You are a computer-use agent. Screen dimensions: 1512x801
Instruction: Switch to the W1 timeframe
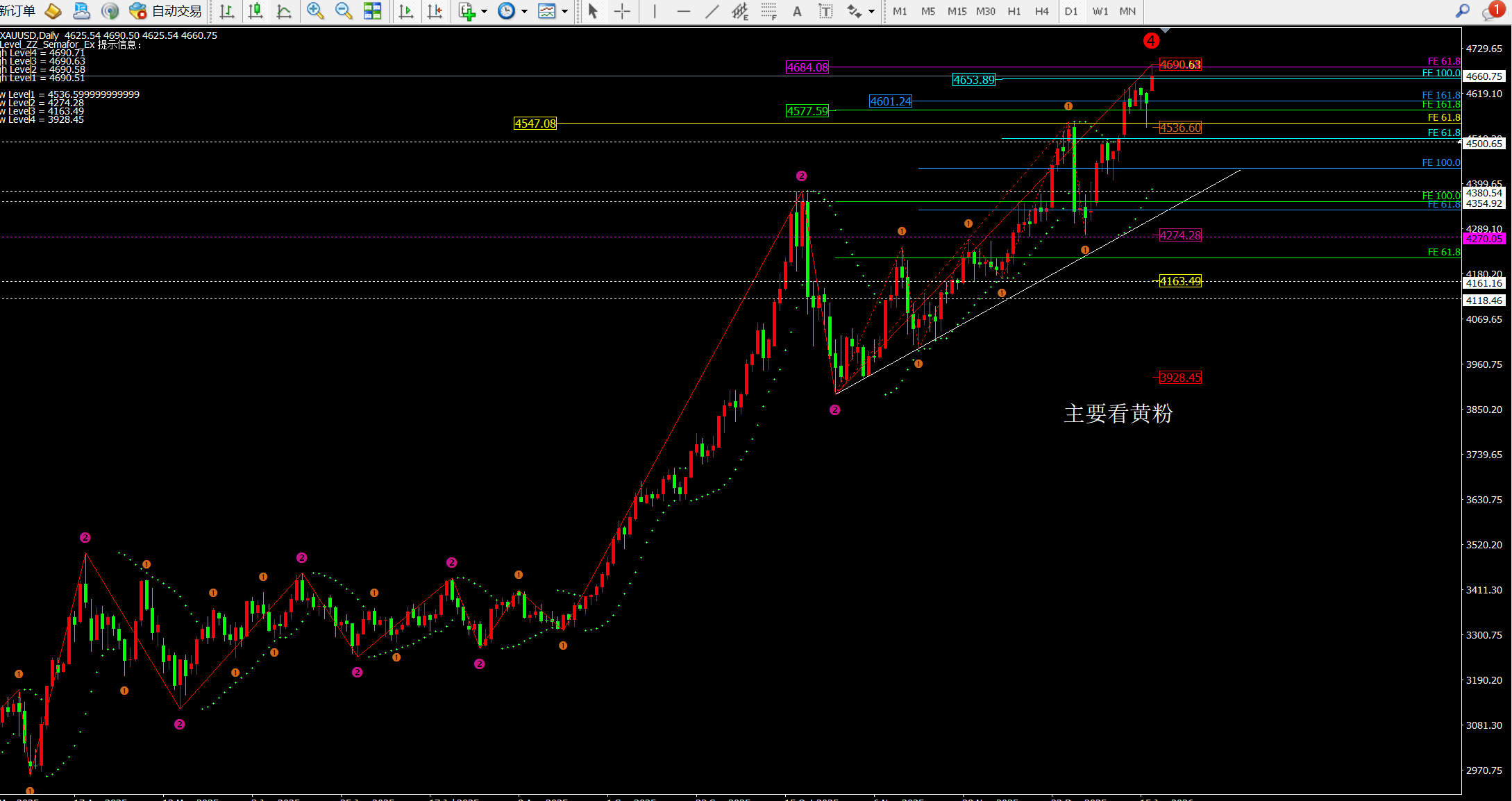pos(1100,11)
